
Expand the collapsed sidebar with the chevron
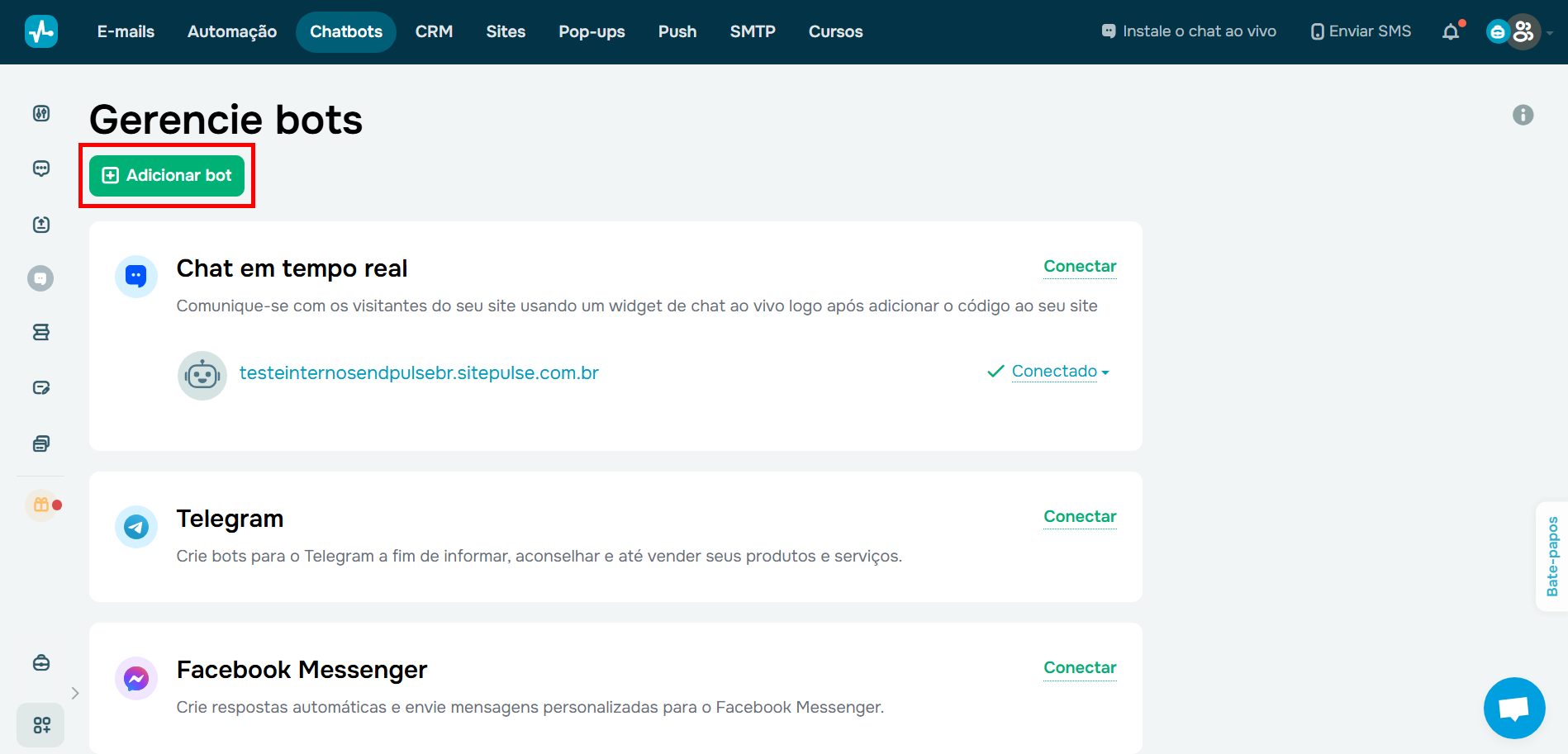click(x=75, y=693)
